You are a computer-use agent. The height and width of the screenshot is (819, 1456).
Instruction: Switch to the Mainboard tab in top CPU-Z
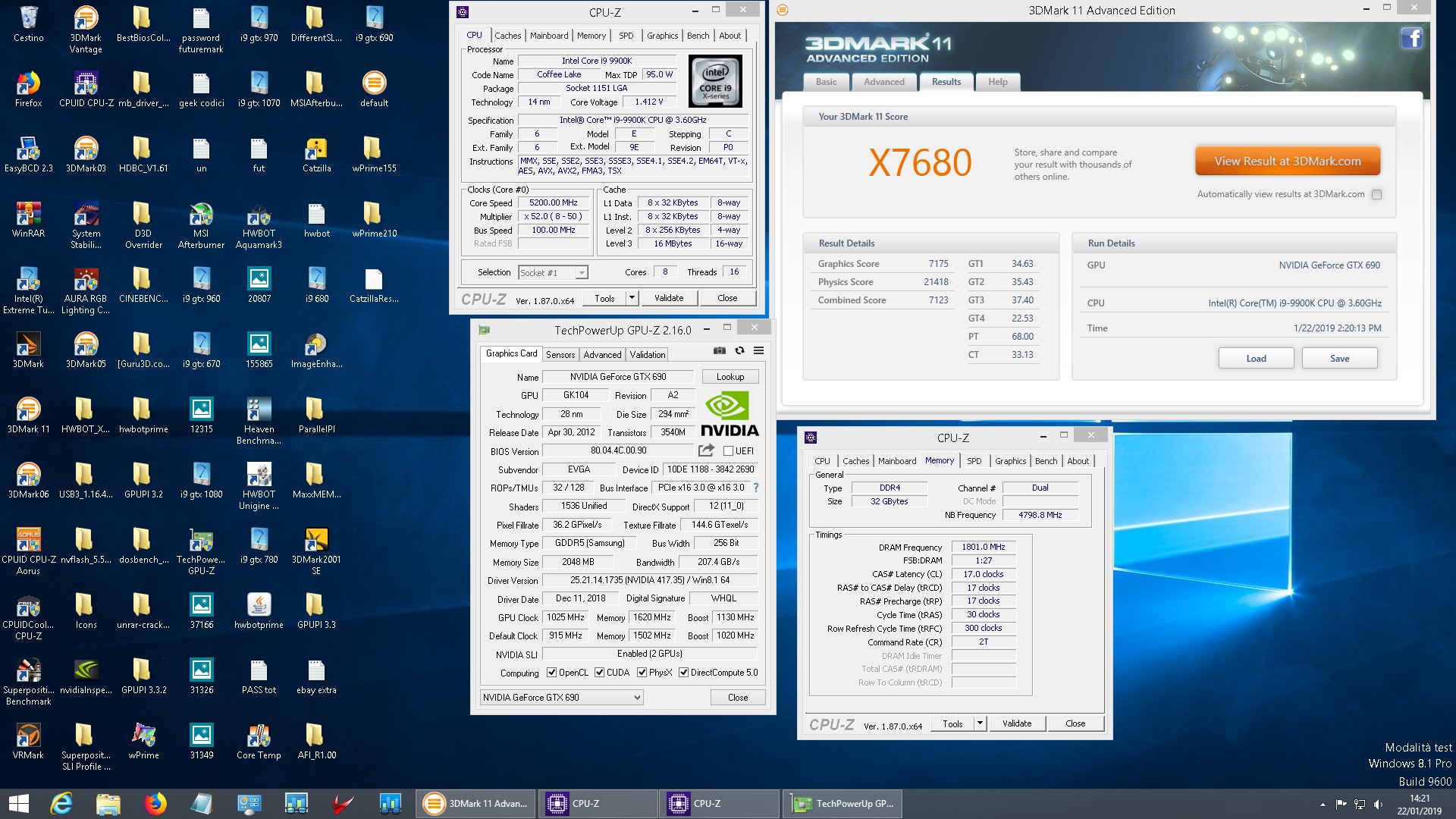(549, 36)
